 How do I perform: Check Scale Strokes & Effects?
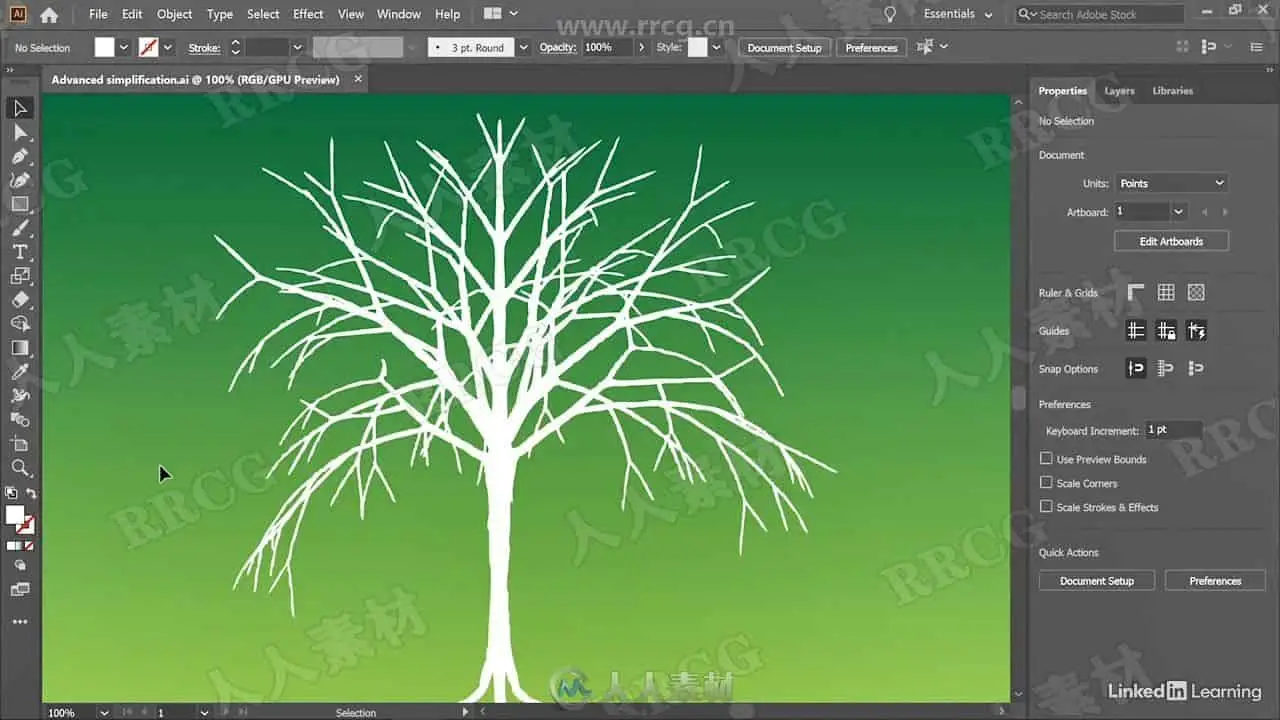click(1046, 506)
